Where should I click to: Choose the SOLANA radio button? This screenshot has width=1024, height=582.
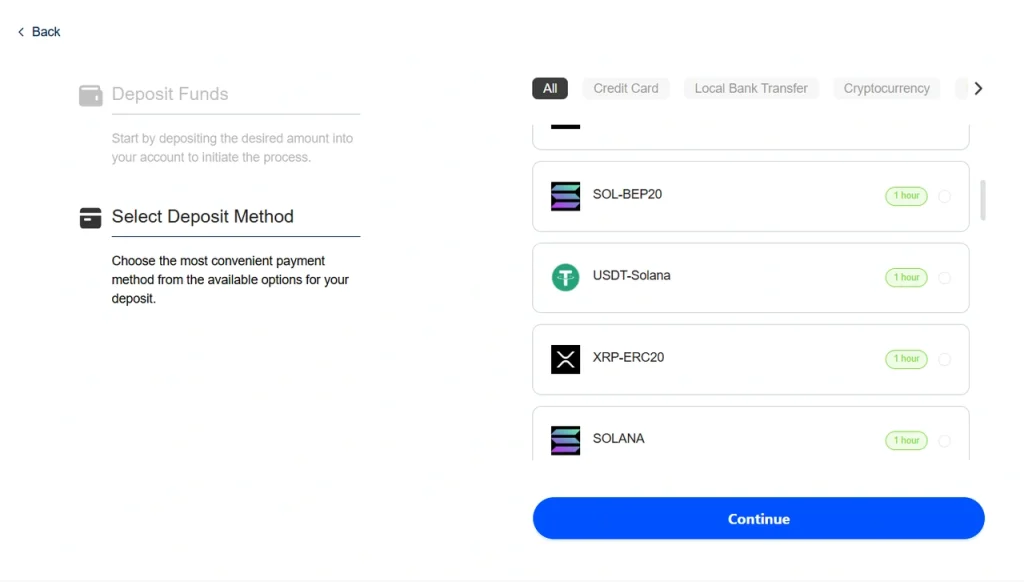[x=944, y=441]
